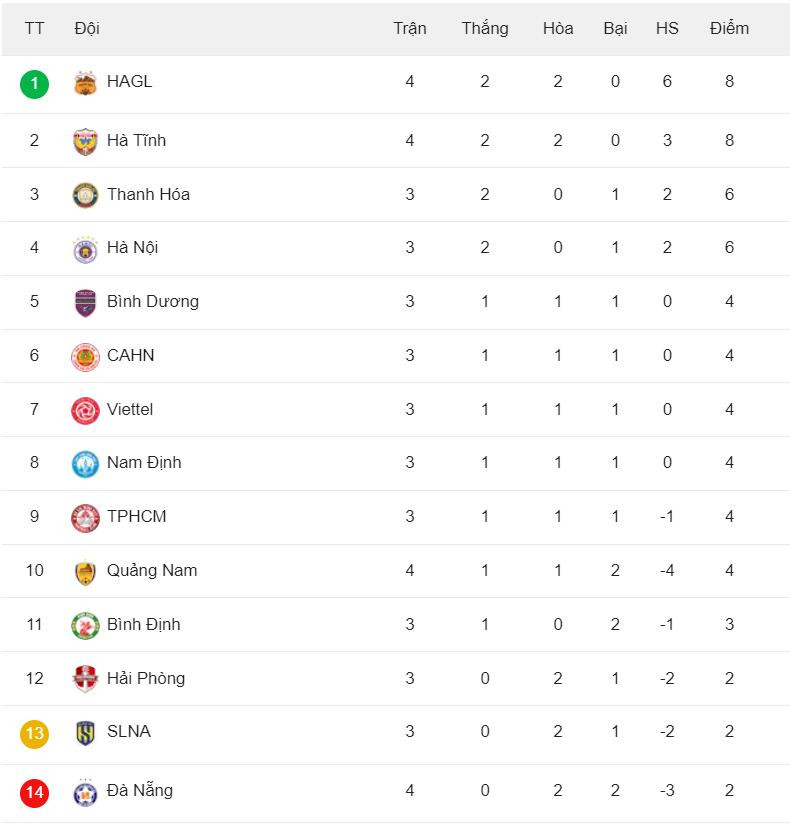Open the Bình Định team name
Screen dimensions: 790x826
144,624
